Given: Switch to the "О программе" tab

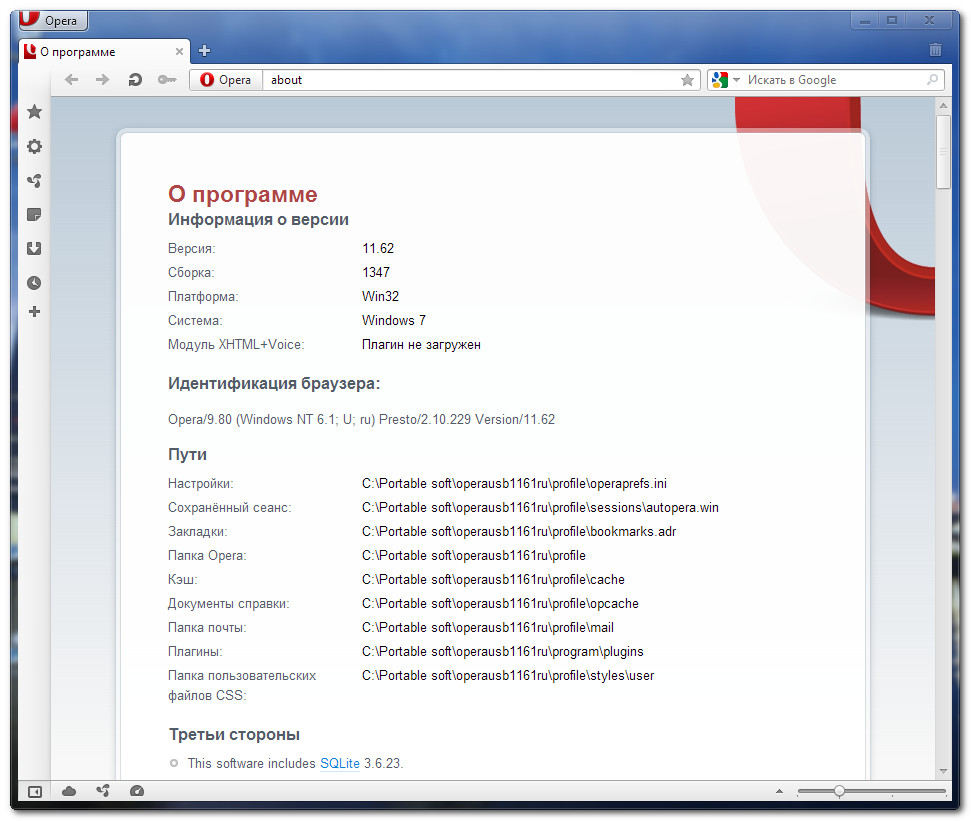Looking at the screenshot, I should coord(104,52).
